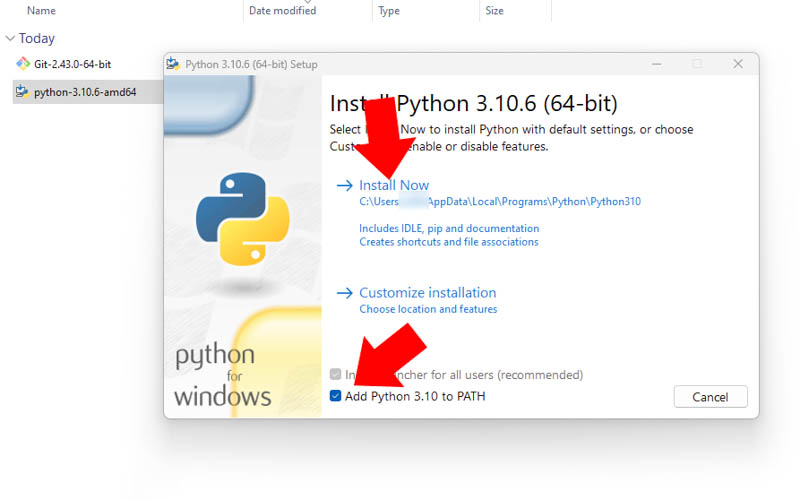This screenshot has width=800, height=500.
Task: Click the Python installer file icon
Action: (x=22, y=92)
